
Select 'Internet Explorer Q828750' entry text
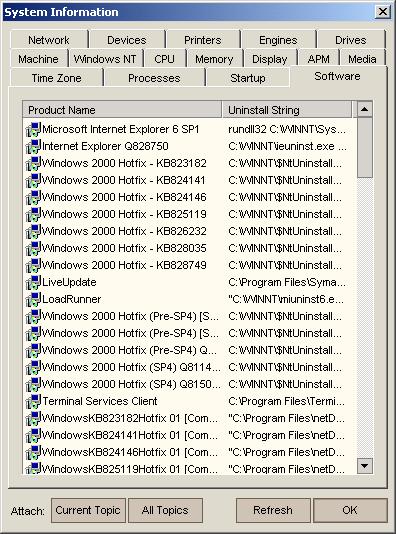(x=105, y=146)
